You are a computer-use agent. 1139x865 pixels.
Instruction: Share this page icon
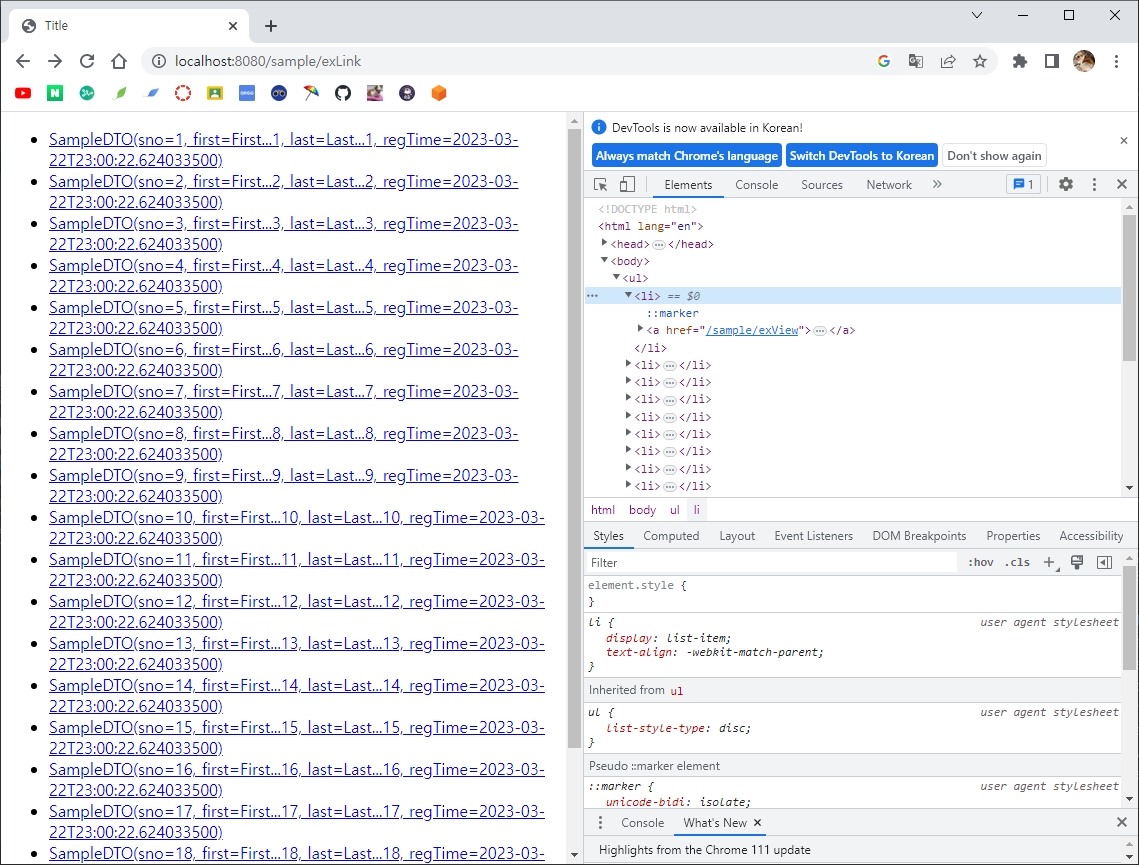[x=948, y=61]
